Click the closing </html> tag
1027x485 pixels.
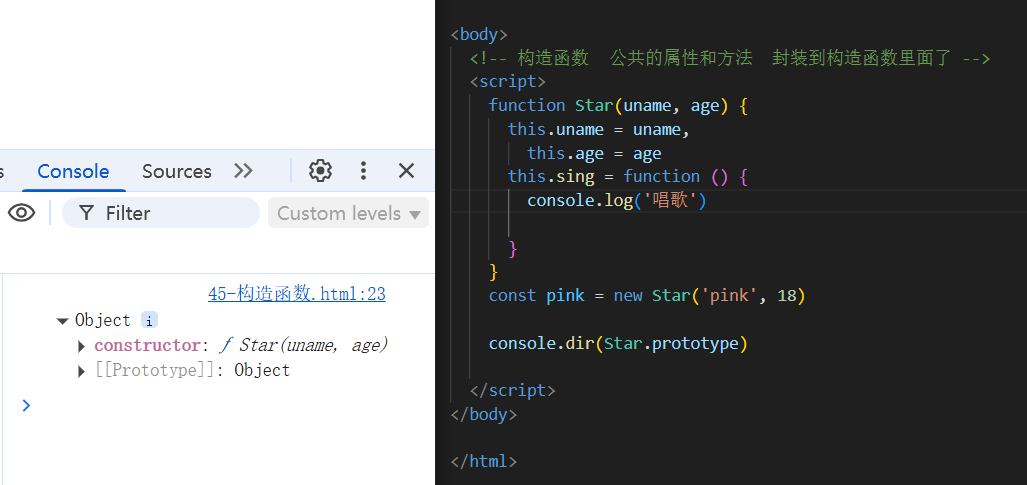pos(484,461)
